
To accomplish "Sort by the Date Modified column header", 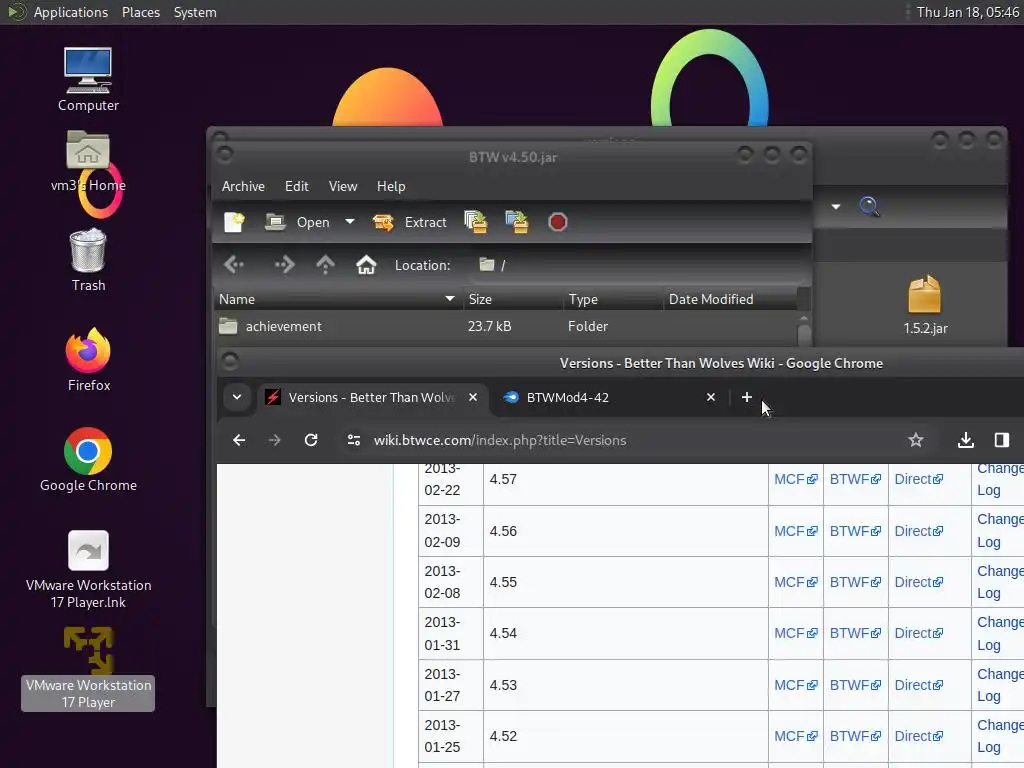I will point(730,299).
